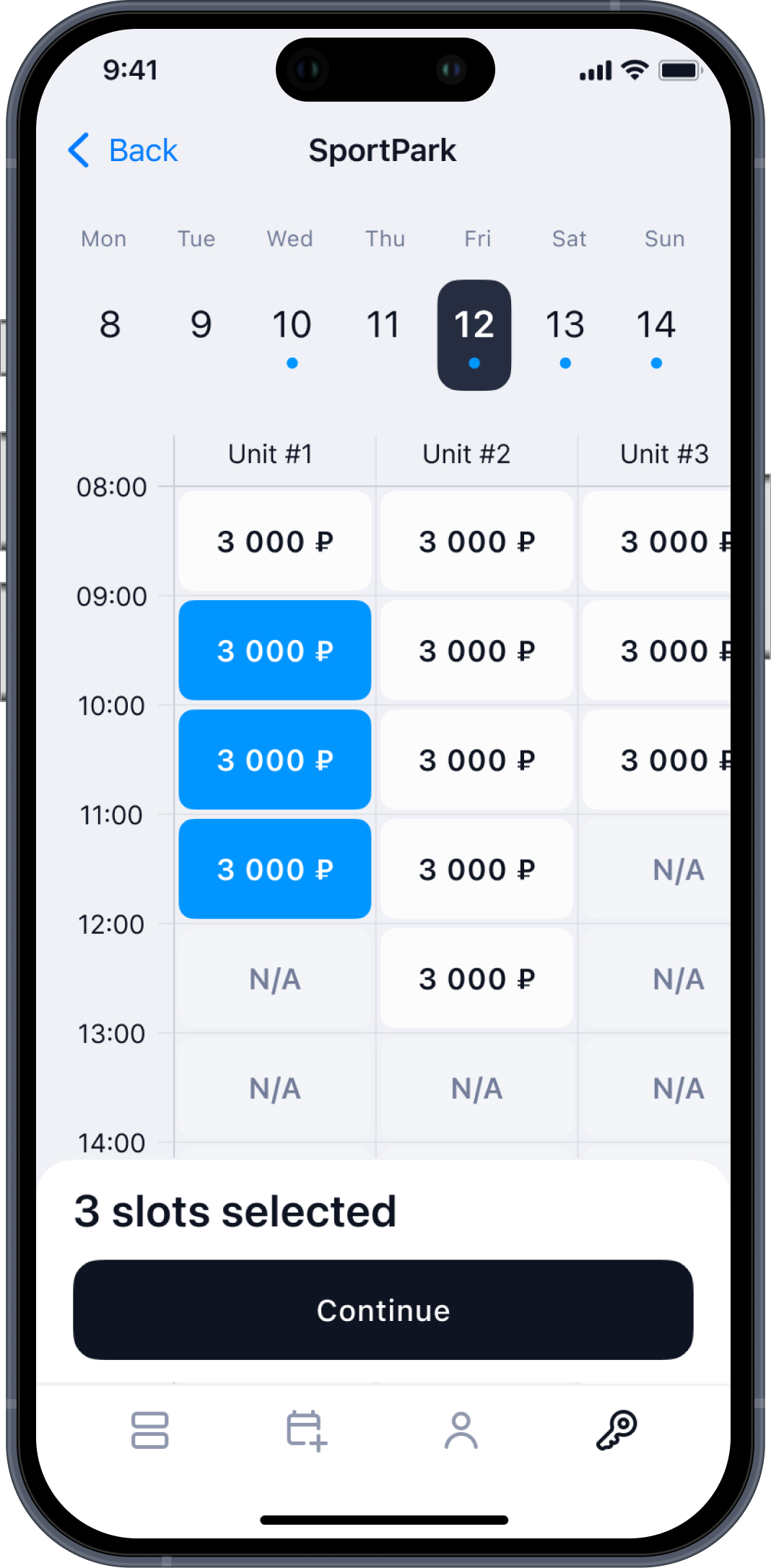
Task: Switch to Wednesday 10 date
Action: pos(292,334)
